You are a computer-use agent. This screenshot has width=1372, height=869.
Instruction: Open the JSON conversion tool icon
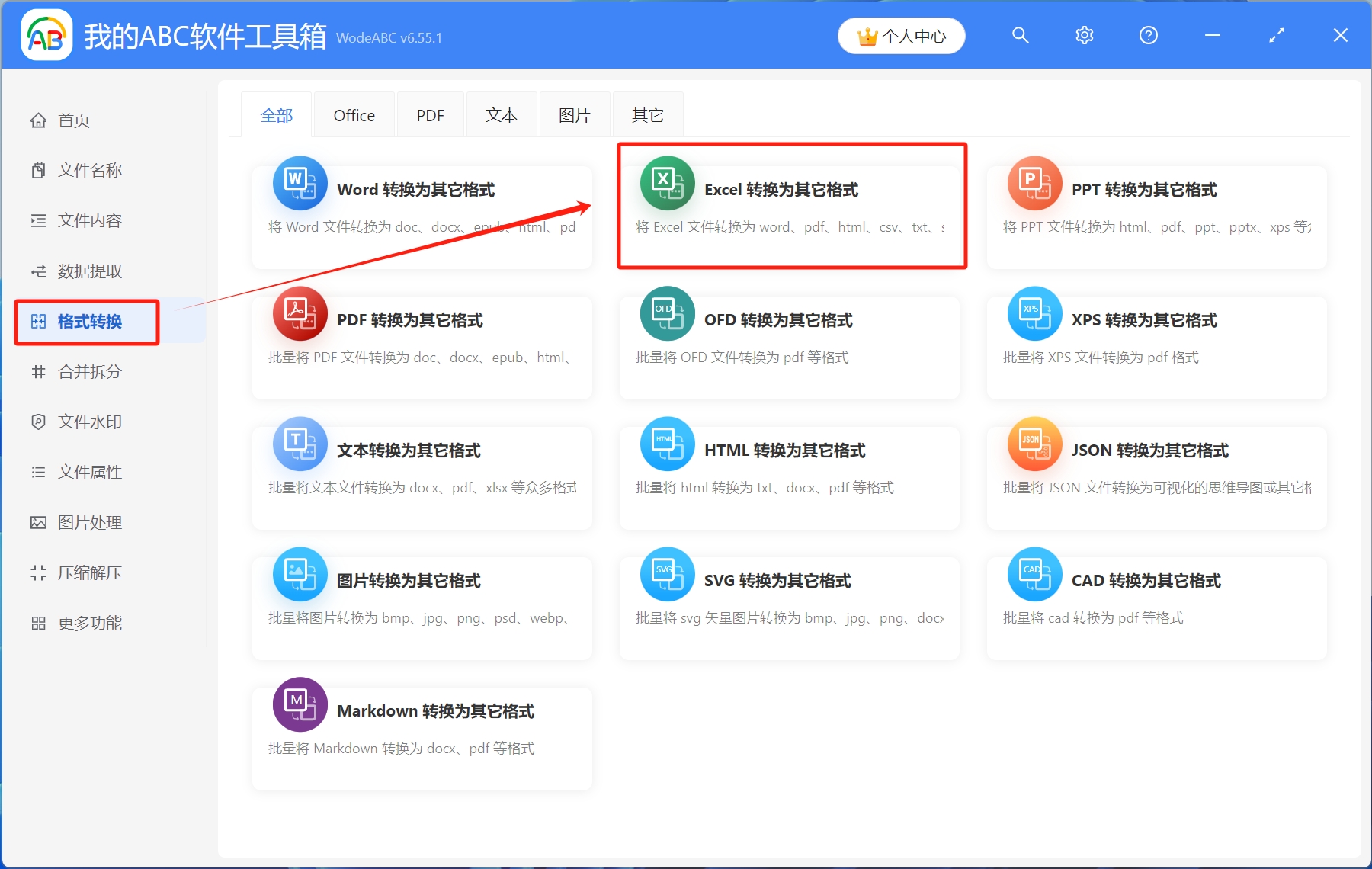pyautogui.click(x=1034, y=444)
